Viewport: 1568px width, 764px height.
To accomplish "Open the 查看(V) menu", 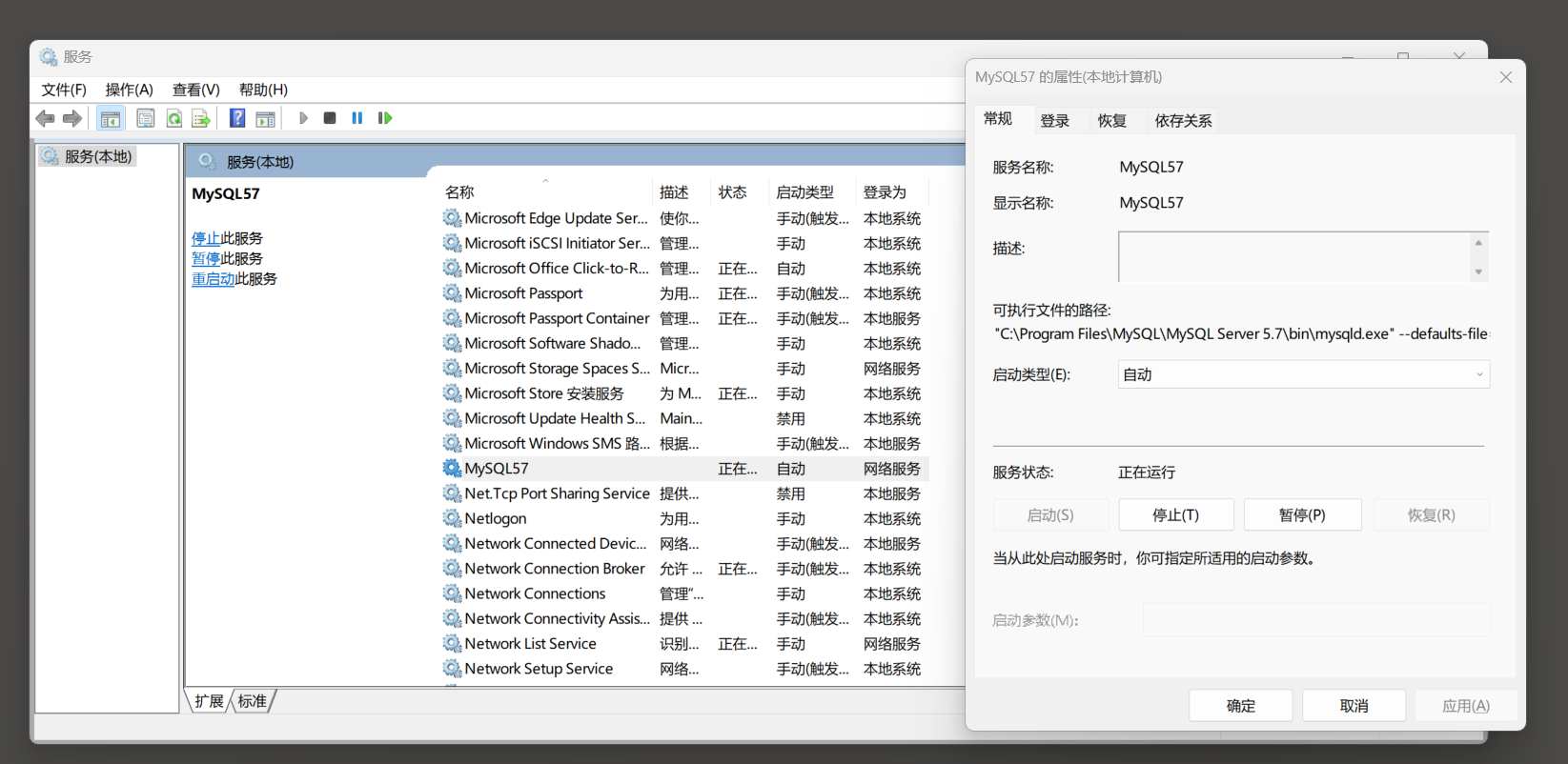I will pos(195,90).
